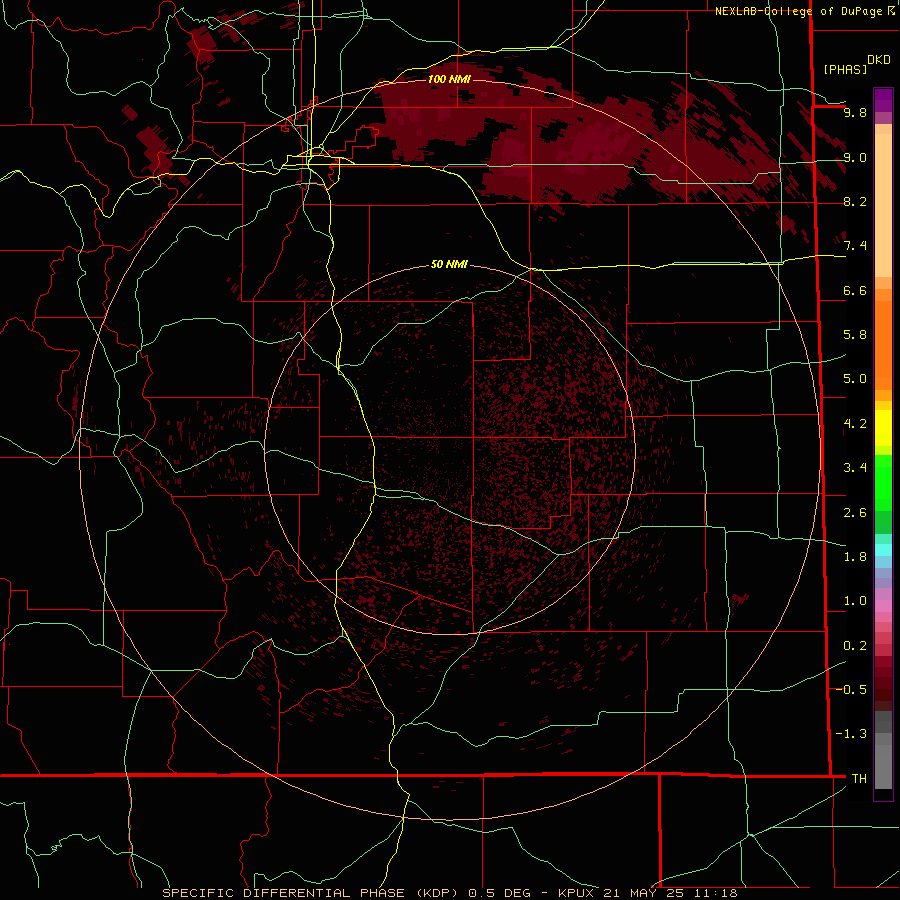Click the 9.0 scale value
The height and width of the screenshot is (900, 900).
[x=855, y=157]
